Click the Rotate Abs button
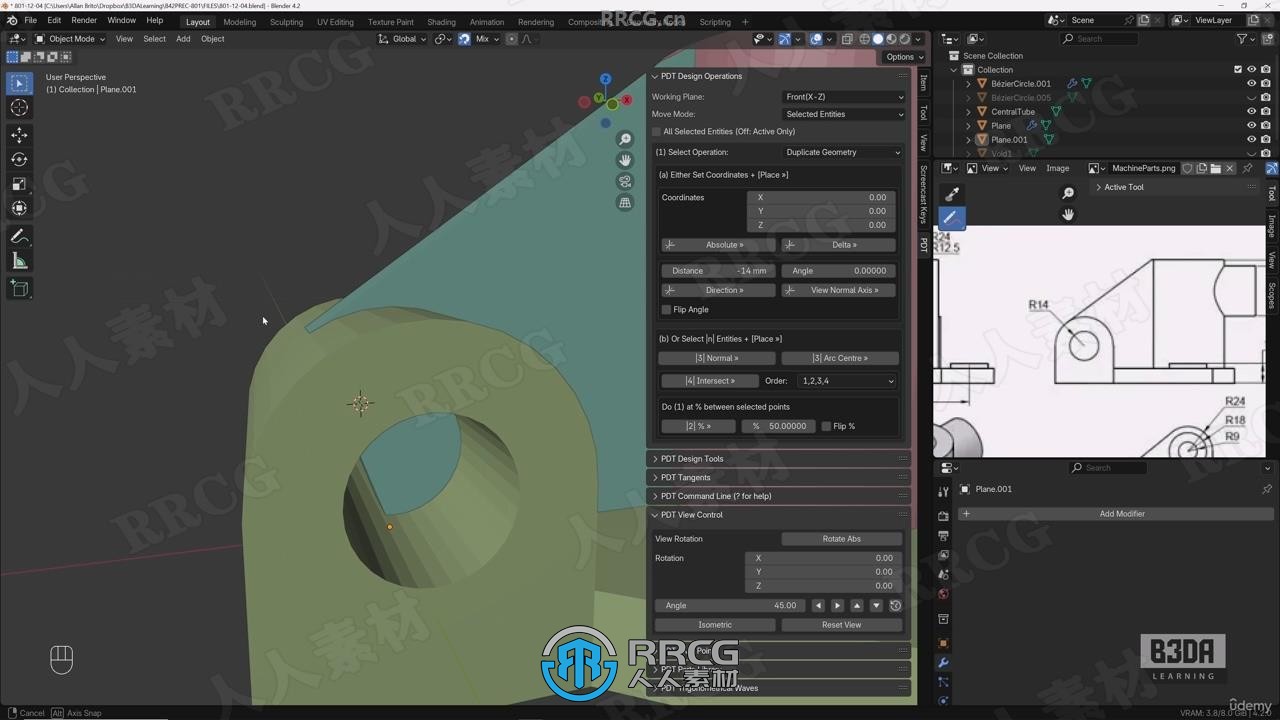1280x720 pixels. [841, 539]
